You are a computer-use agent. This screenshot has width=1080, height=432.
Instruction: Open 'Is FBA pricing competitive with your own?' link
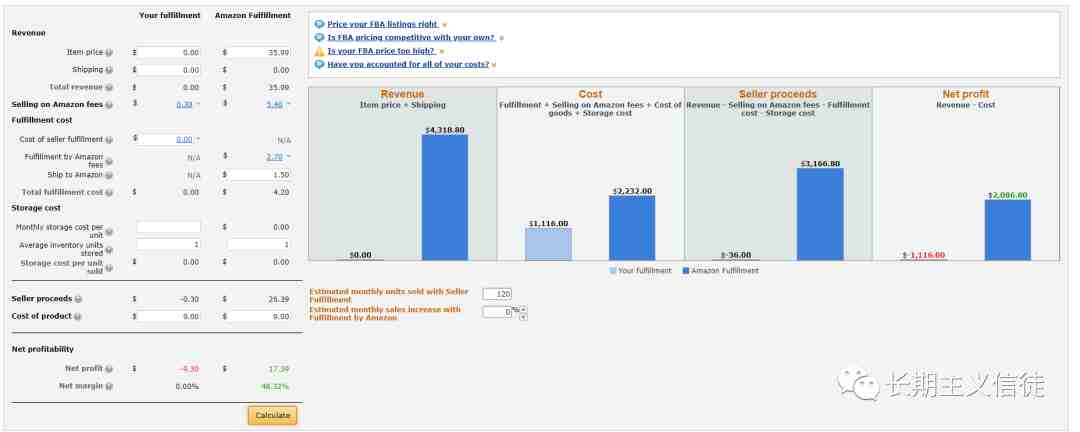click(411, 38)
